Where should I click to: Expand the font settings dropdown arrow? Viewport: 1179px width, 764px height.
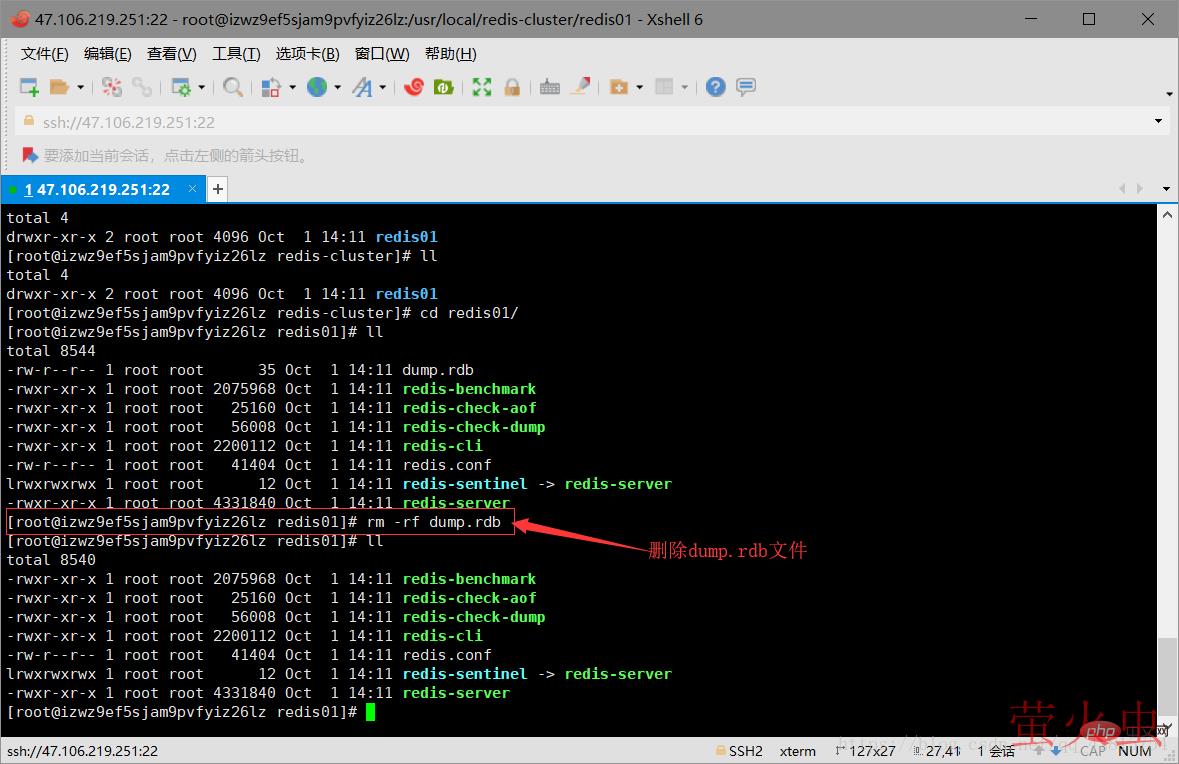(x=383, y=88)
